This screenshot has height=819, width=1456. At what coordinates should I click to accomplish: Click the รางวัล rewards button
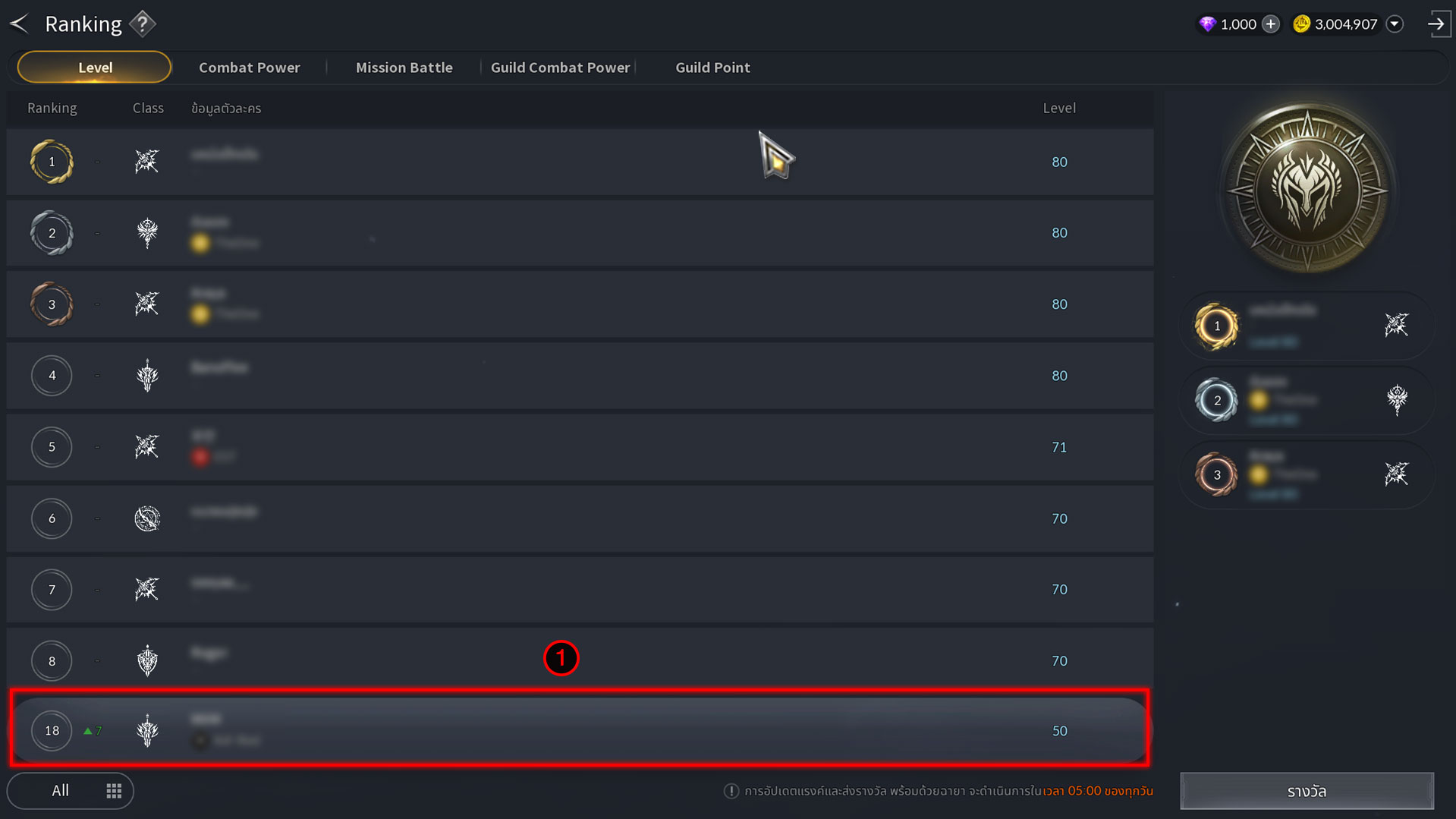click(x=1307, y=791)
